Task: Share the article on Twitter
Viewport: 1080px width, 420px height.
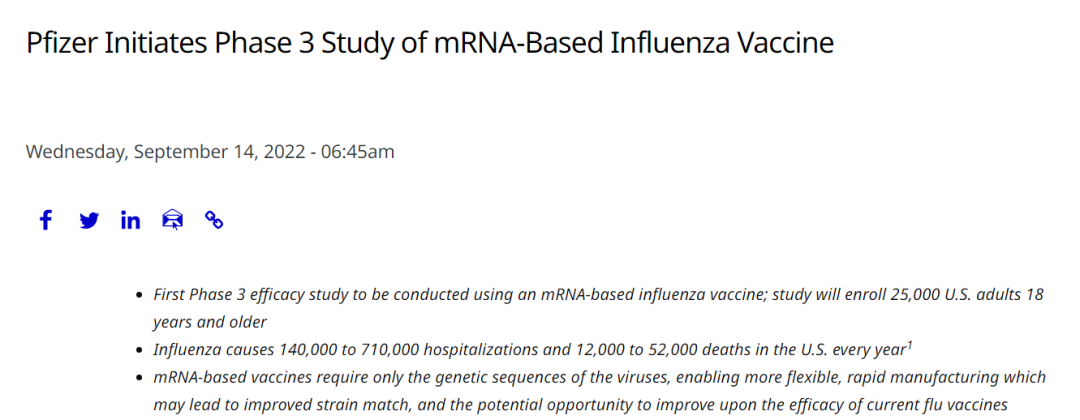Action: tap(89, 220)
